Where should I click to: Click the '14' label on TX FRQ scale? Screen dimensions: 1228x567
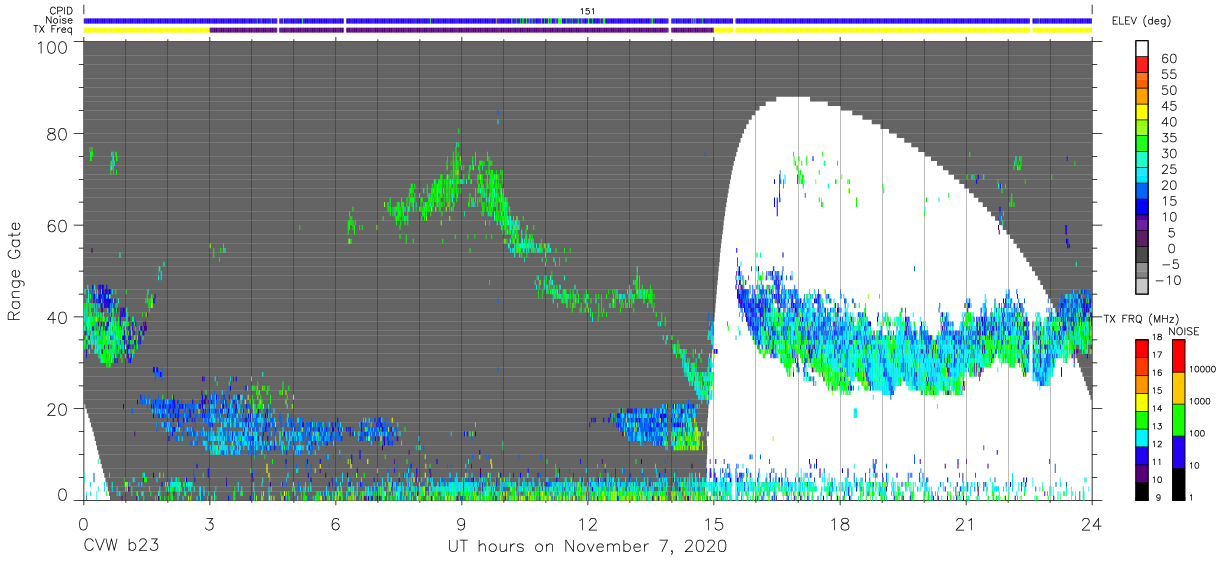pos(1156,409)
